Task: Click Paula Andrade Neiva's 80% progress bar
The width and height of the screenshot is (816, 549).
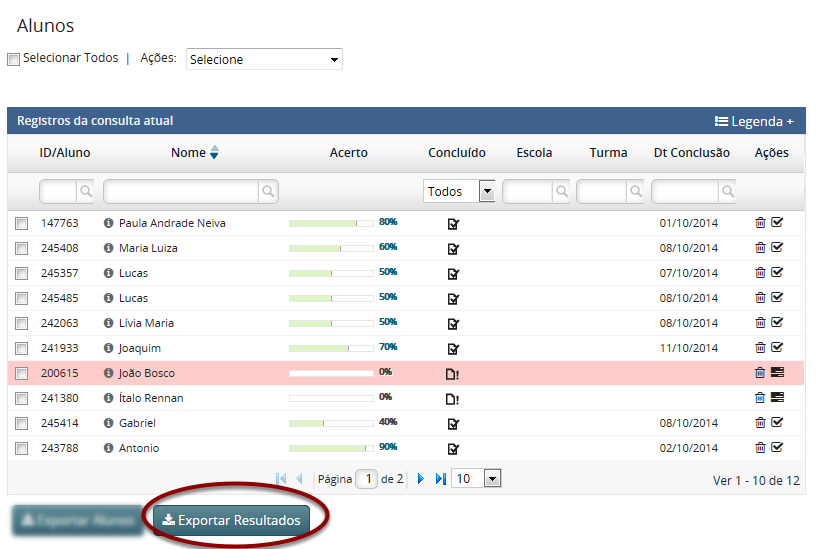Action: click(331, 223)
